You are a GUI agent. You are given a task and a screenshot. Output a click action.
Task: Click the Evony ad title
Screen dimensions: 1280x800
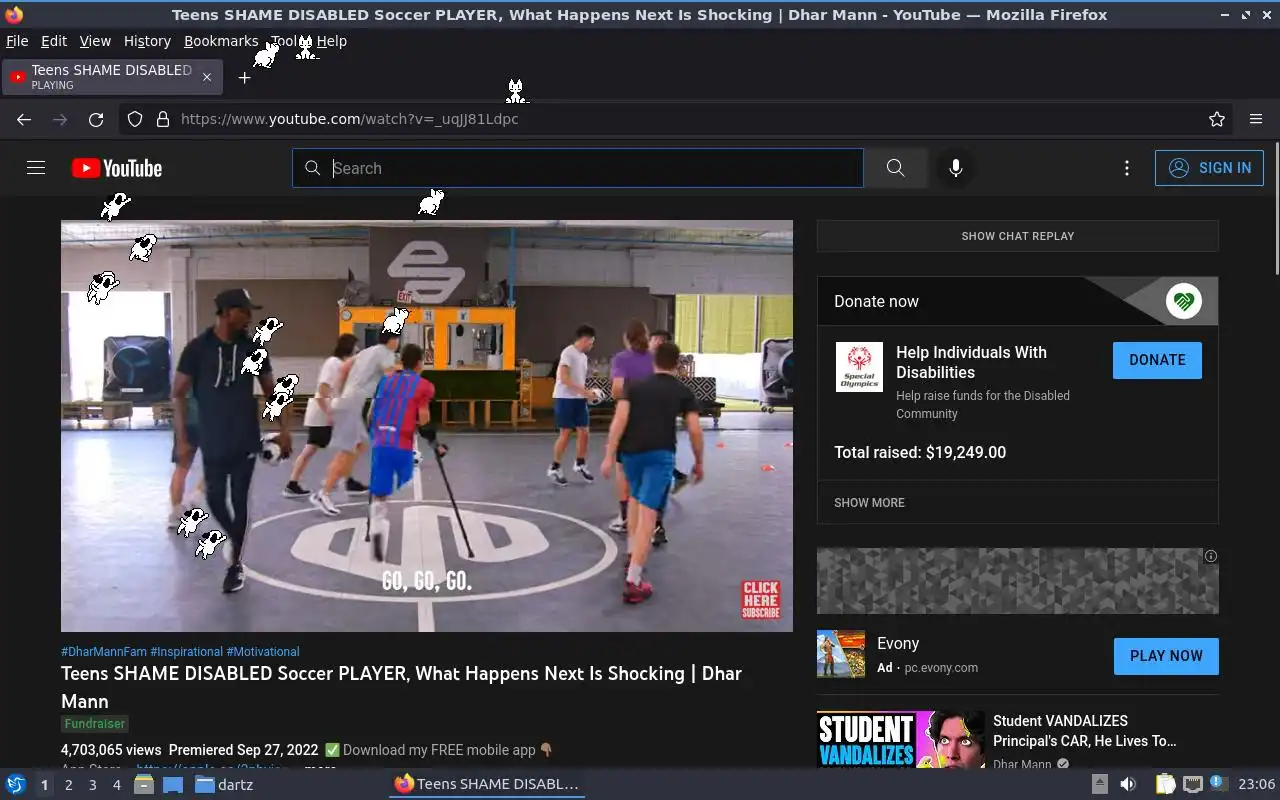pos(898,644)
